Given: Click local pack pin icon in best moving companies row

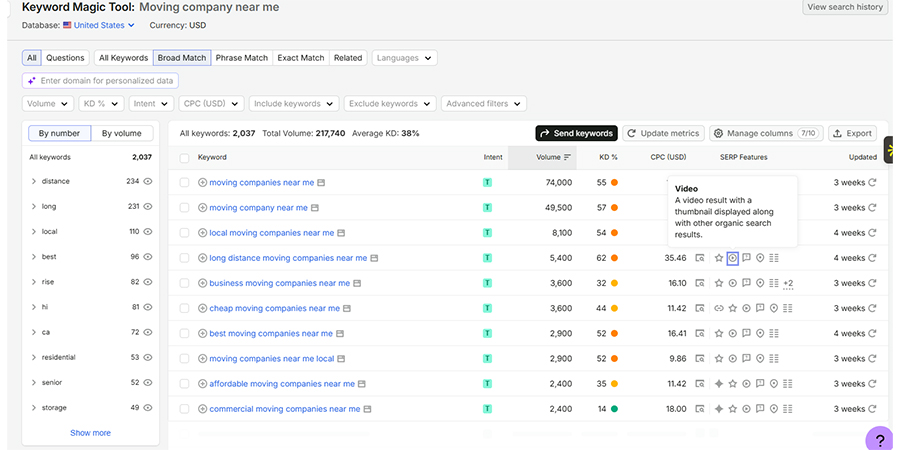Looking at the screenshot, I should [x=760, y=333].
